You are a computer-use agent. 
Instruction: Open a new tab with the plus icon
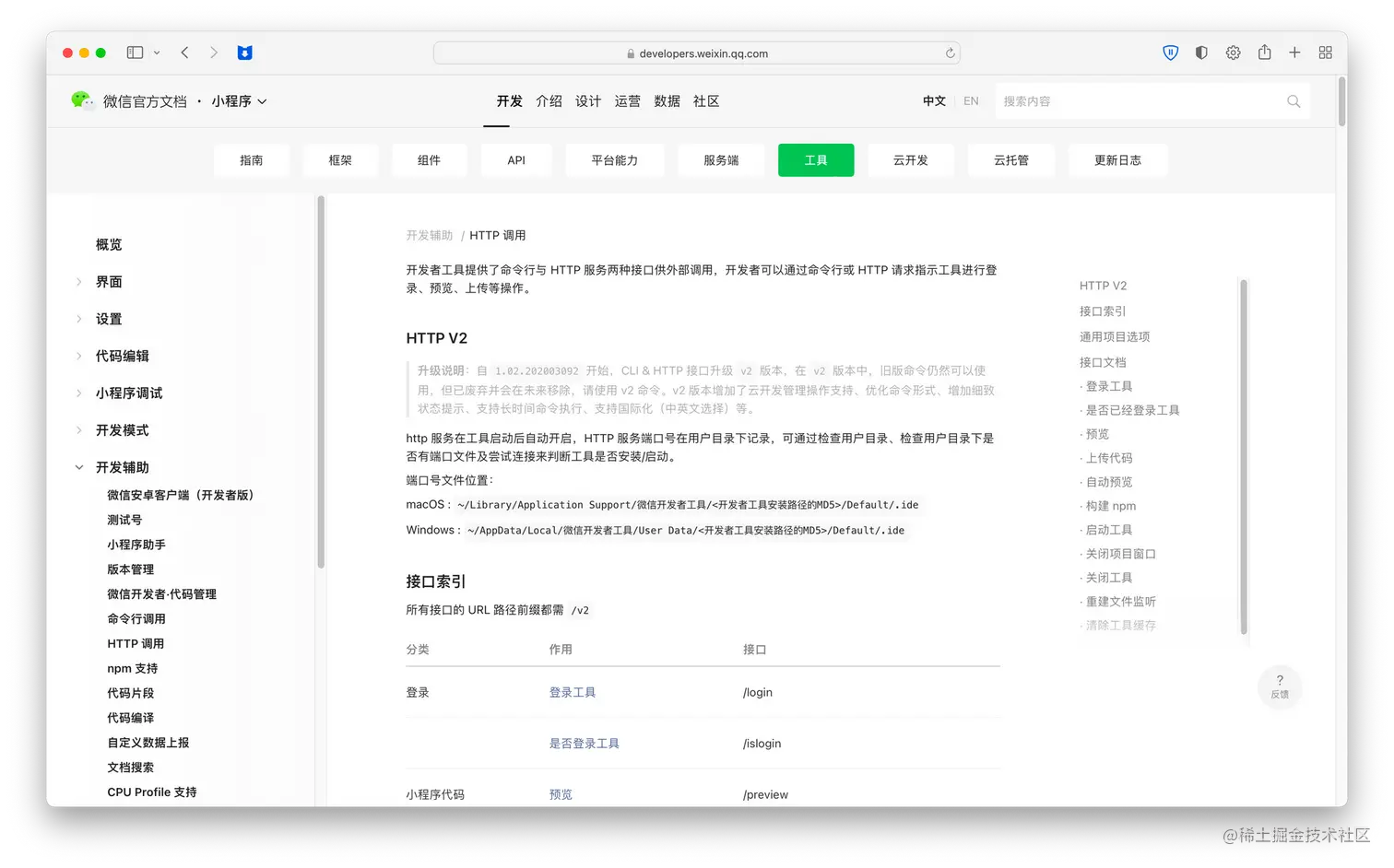(x=1294, y=53)
